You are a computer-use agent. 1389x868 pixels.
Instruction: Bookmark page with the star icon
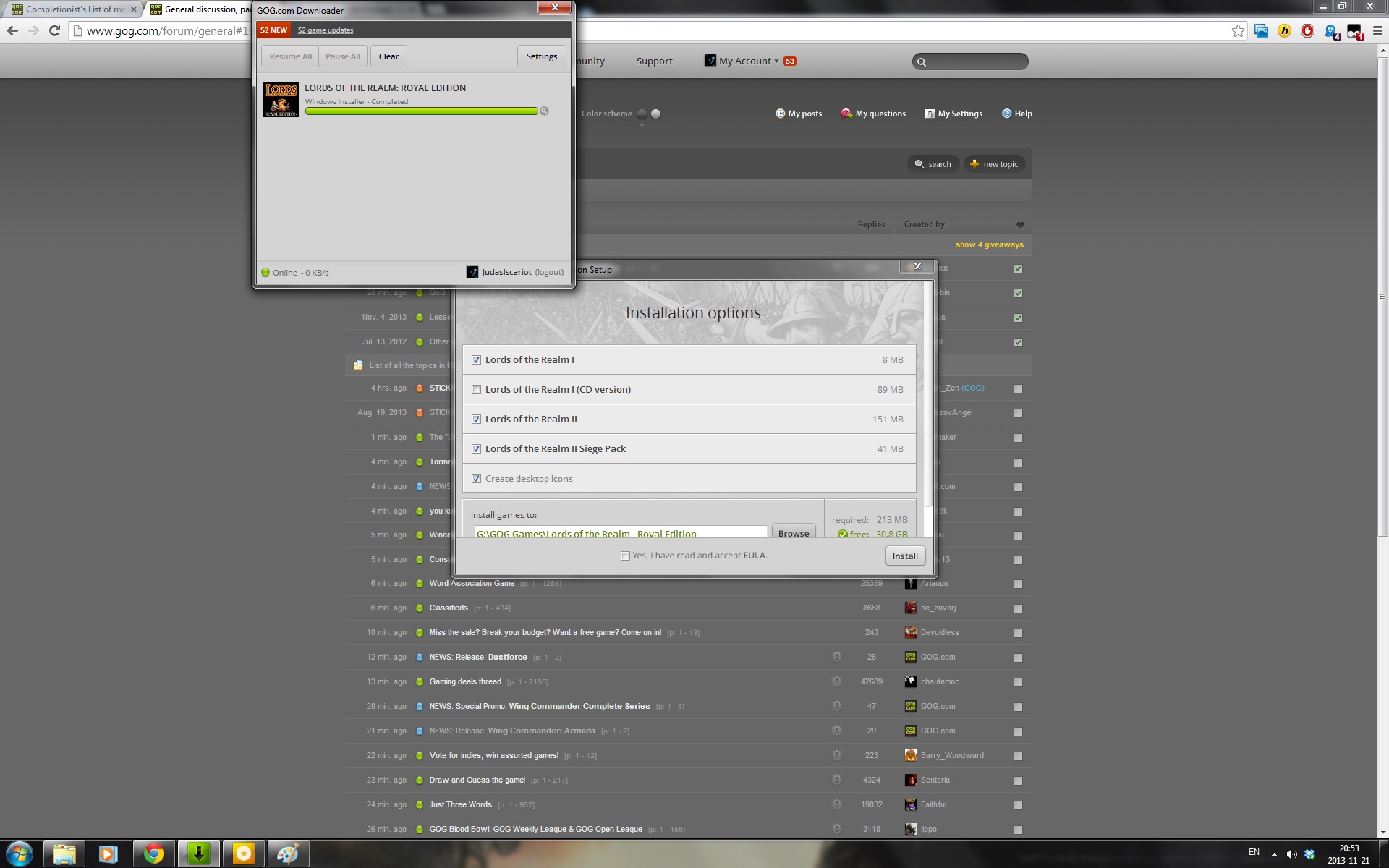(x=1238, y=31)
